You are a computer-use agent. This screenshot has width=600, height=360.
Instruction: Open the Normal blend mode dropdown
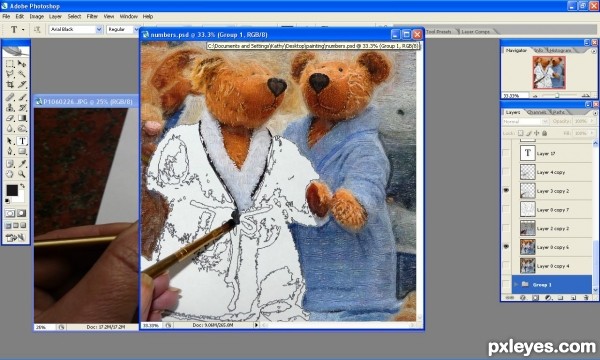(545, 121)
